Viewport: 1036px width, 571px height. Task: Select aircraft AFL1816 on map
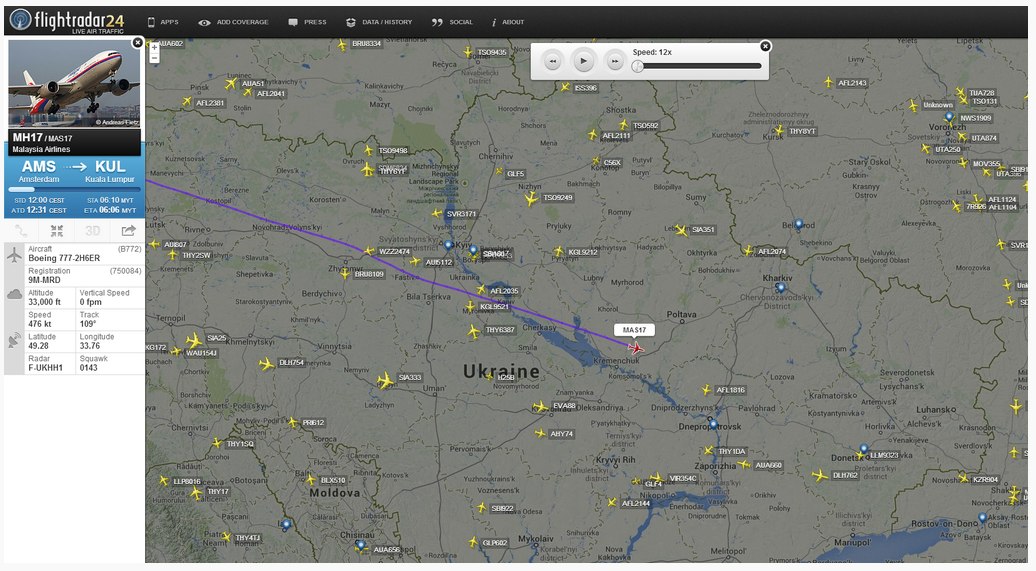point(706,390)
